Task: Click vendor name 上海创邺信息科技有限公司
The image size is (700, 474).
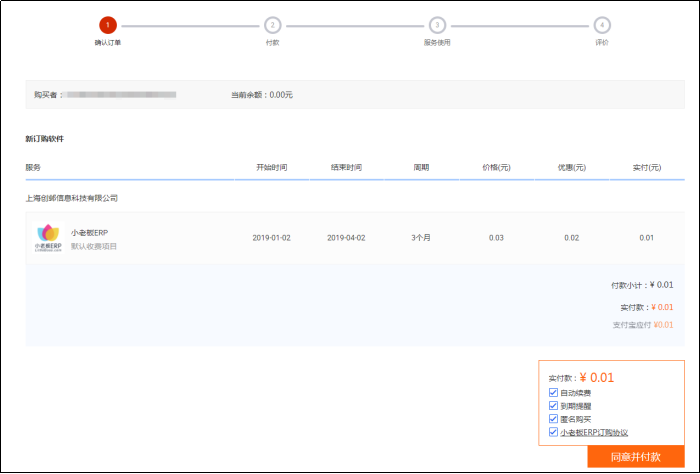Action: coord(72,198)
